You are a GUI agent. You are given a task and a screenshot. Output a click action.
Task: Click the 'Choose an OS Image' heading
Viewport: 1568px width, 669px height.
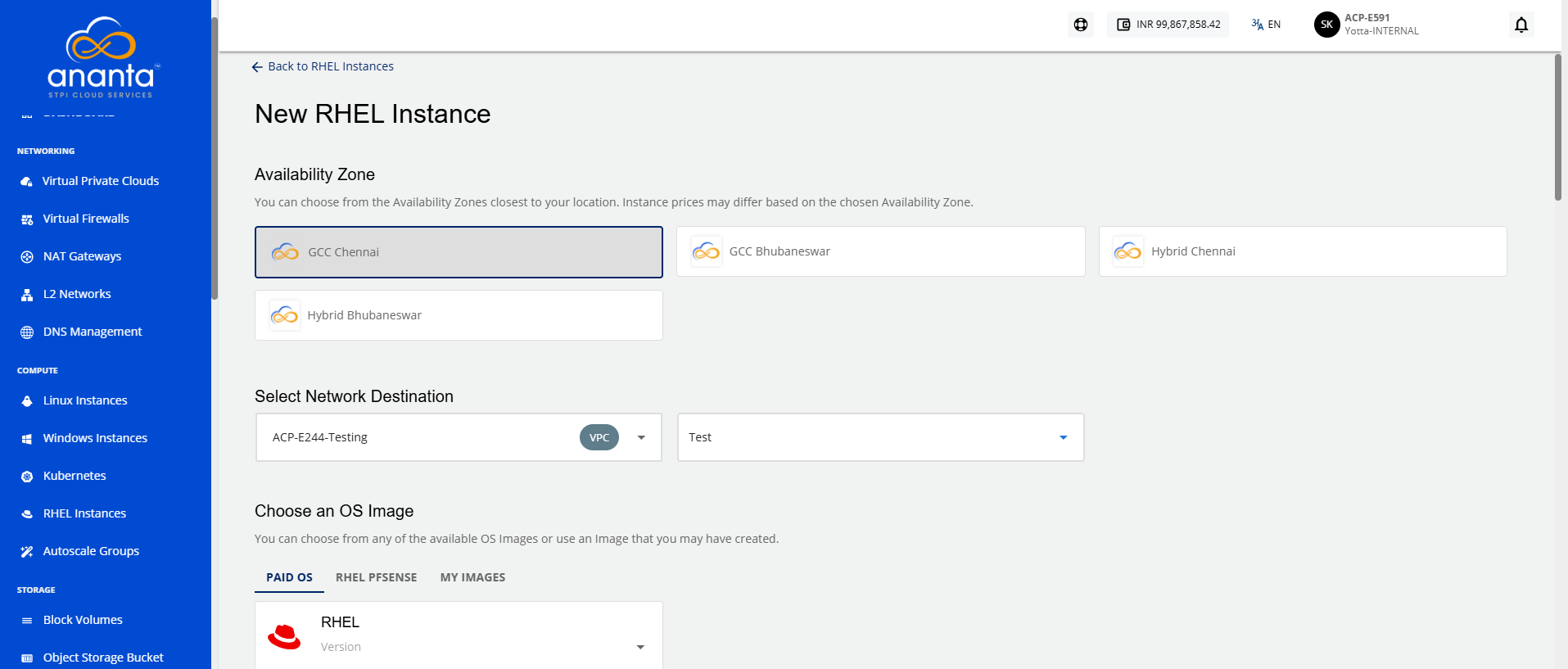334,511
